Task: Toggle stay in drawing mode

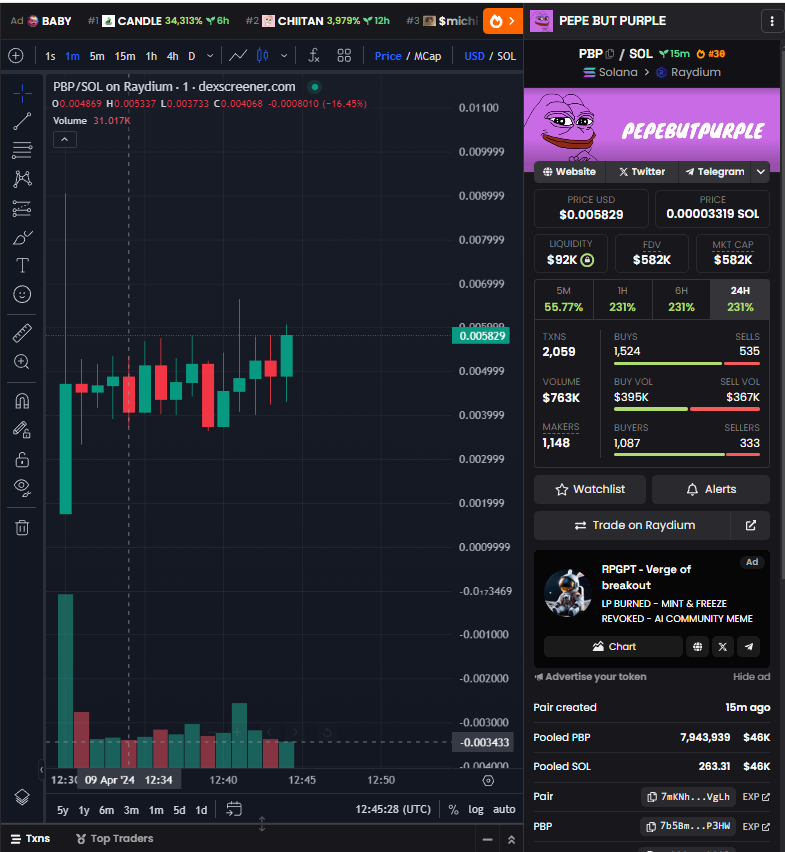Action: tap(22, 430)
